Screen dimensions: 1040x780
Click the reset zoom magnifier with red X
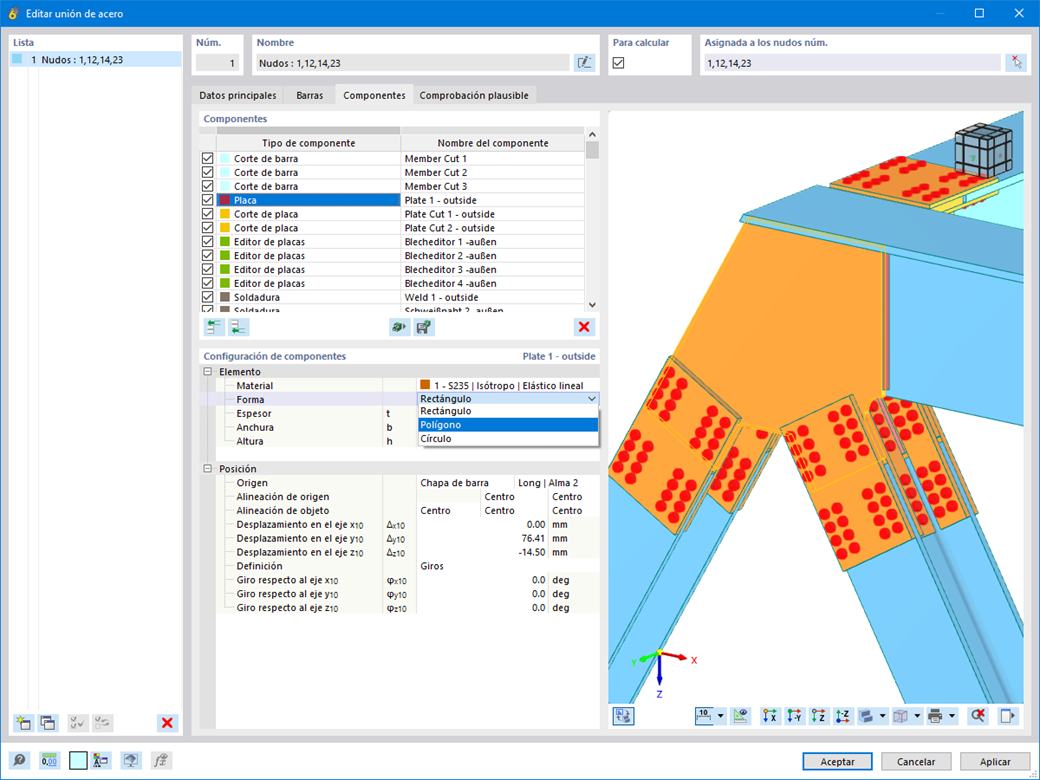[978, 716]
